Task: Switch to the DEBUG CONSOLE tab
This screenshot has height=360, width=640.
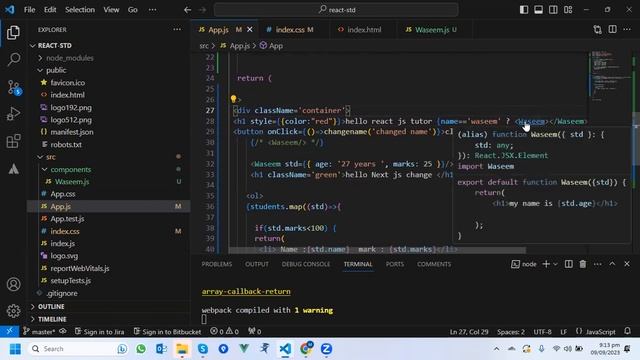Action: [x=306, y=264]
